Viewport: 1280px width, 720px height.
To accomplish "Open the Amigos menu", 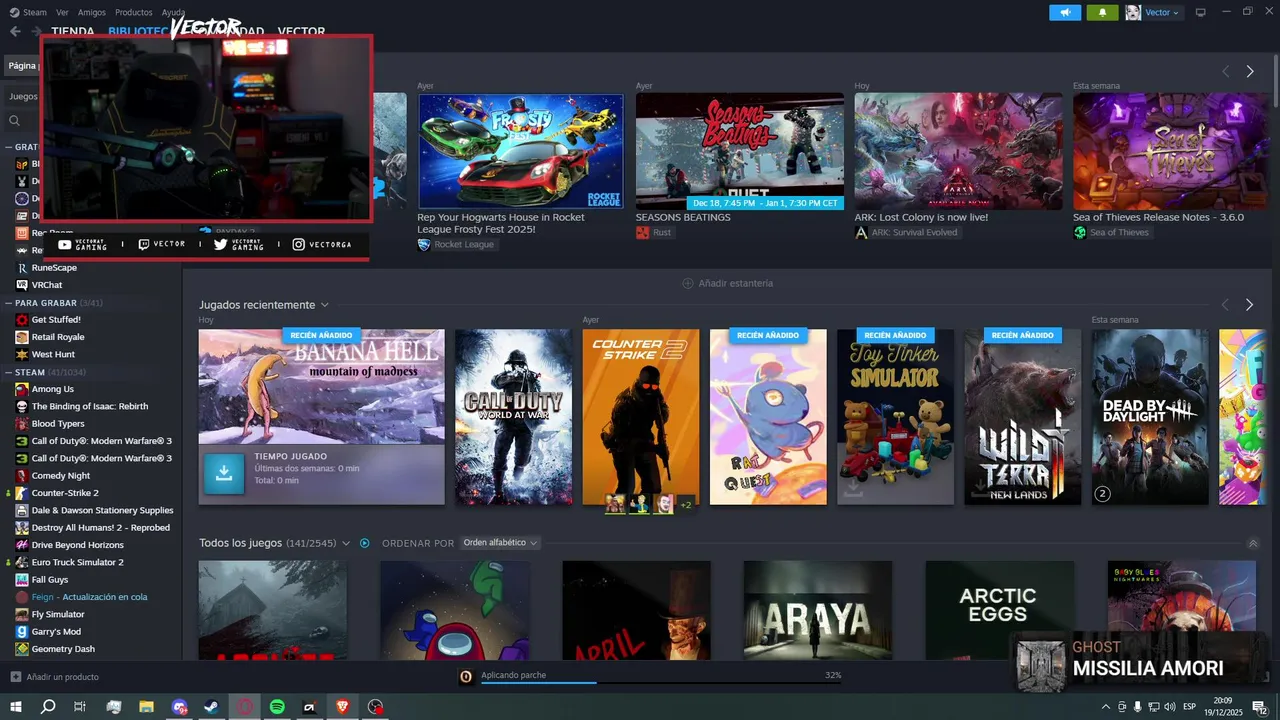I will pos(92,12).
